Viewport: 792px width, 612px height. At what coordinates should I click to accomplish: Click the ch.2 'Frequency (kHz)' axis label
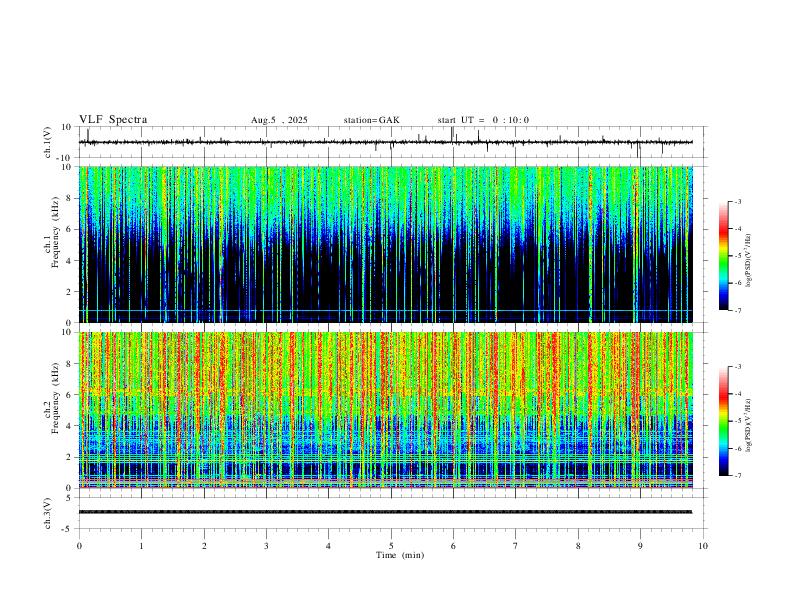click(x=55, y=398)
